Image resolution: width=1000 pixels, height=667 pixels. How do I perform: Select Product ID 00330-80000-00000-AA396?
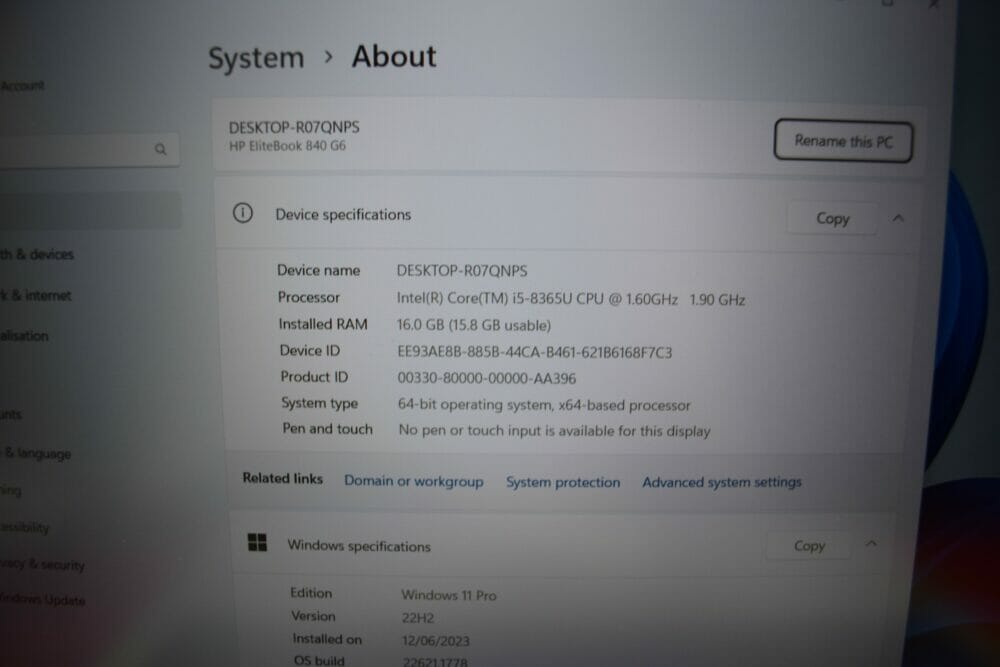[x=487, y=378]
